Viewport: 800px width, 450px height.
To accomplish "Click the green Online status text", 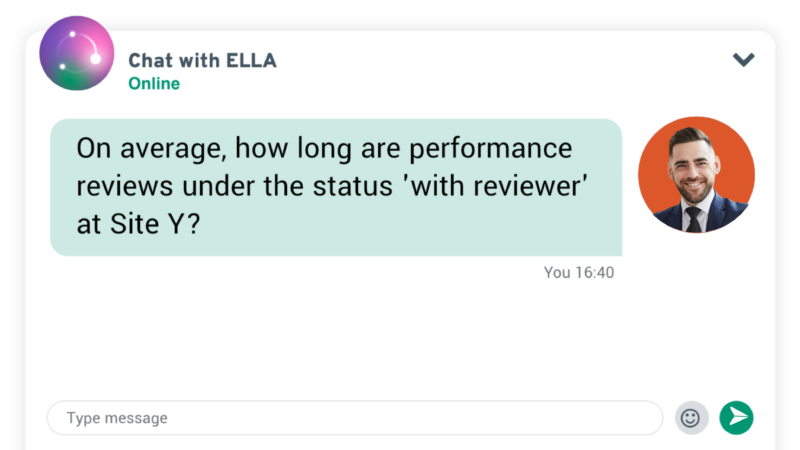I will click(x=154, y=83).
